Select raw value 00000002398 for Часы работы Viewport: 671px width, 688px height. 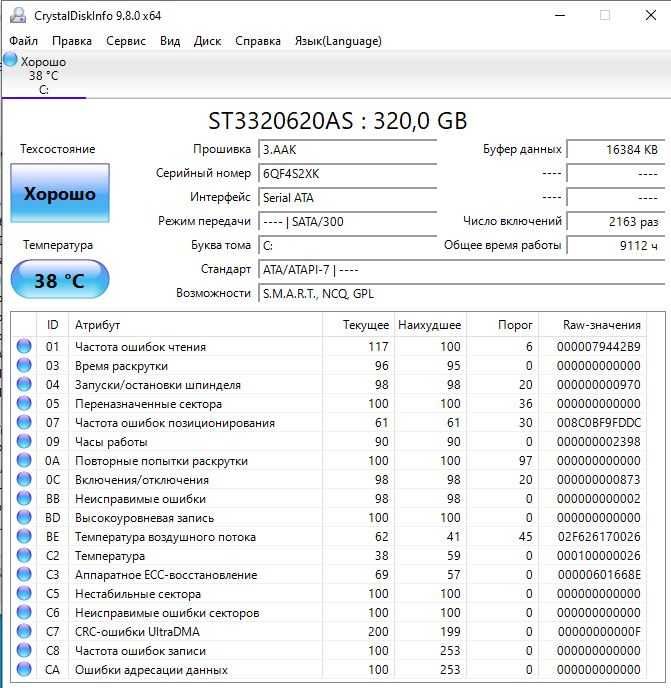[599, 441]
